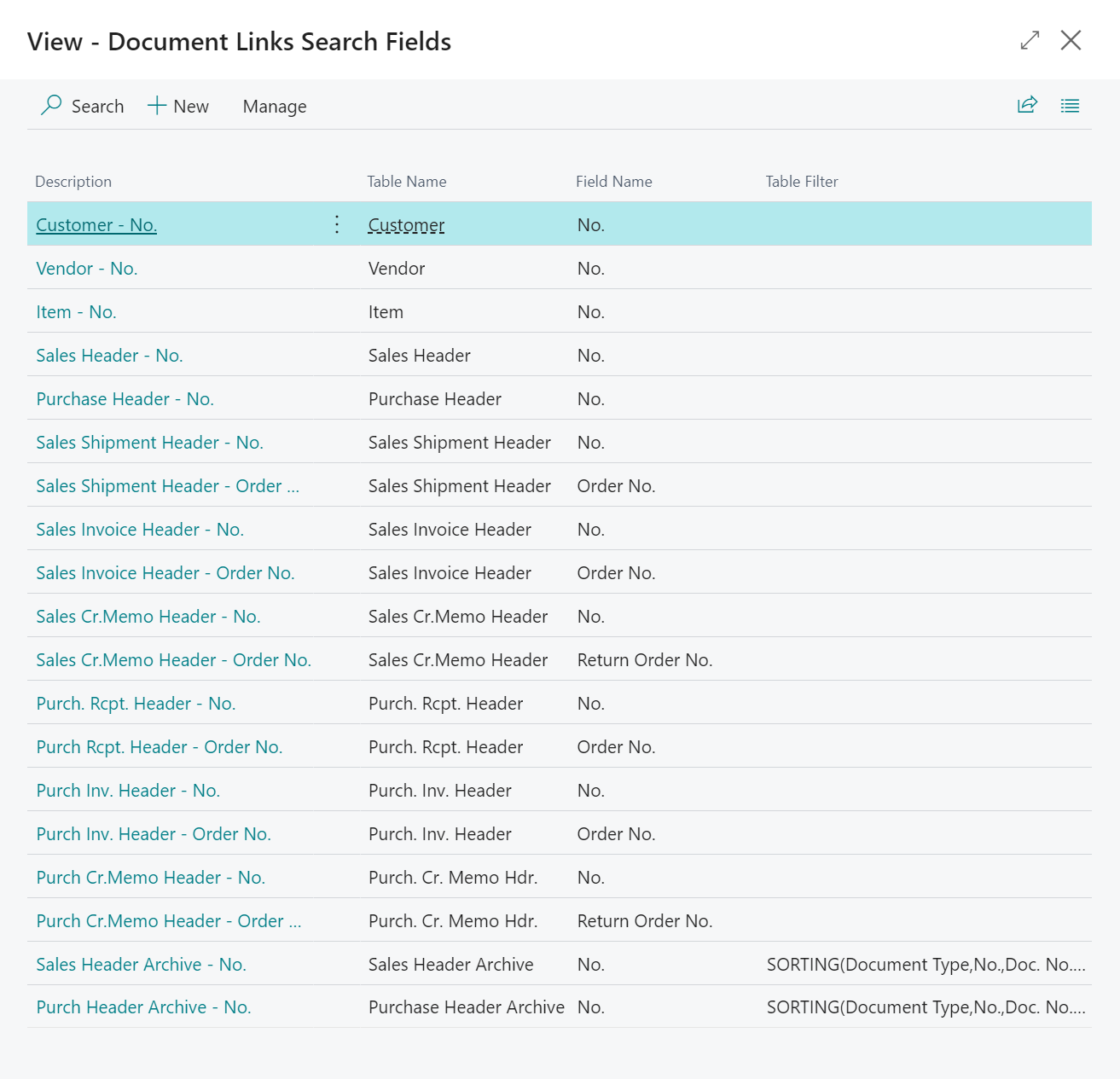1120x1079 pixels.
Task: Open Purch Header Archive - No. link
Action: tap(143, 1007)
